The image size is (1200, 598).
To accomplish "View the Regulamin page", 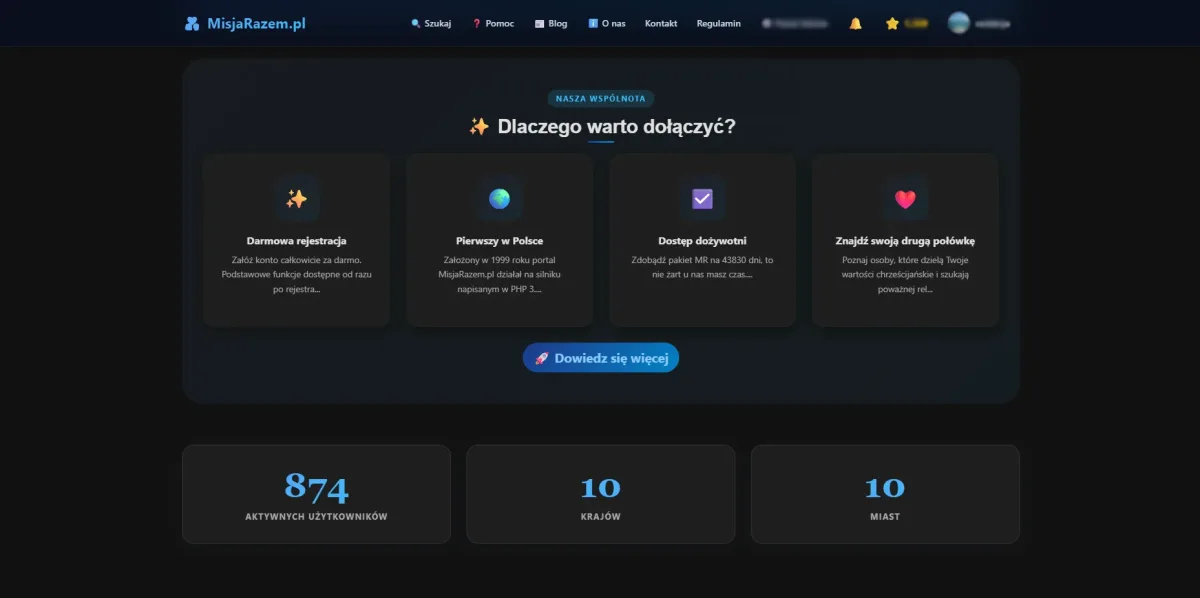I will [719, 24].
